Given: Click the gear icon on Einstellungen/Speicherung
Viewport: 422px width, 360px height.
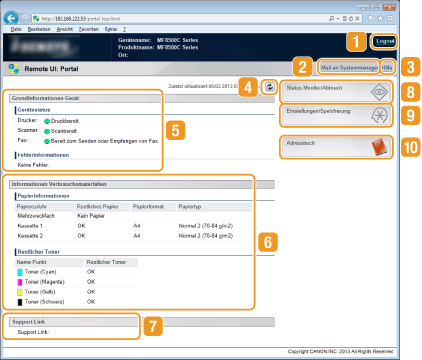Looking at the screenshot, I should point(379,115).
